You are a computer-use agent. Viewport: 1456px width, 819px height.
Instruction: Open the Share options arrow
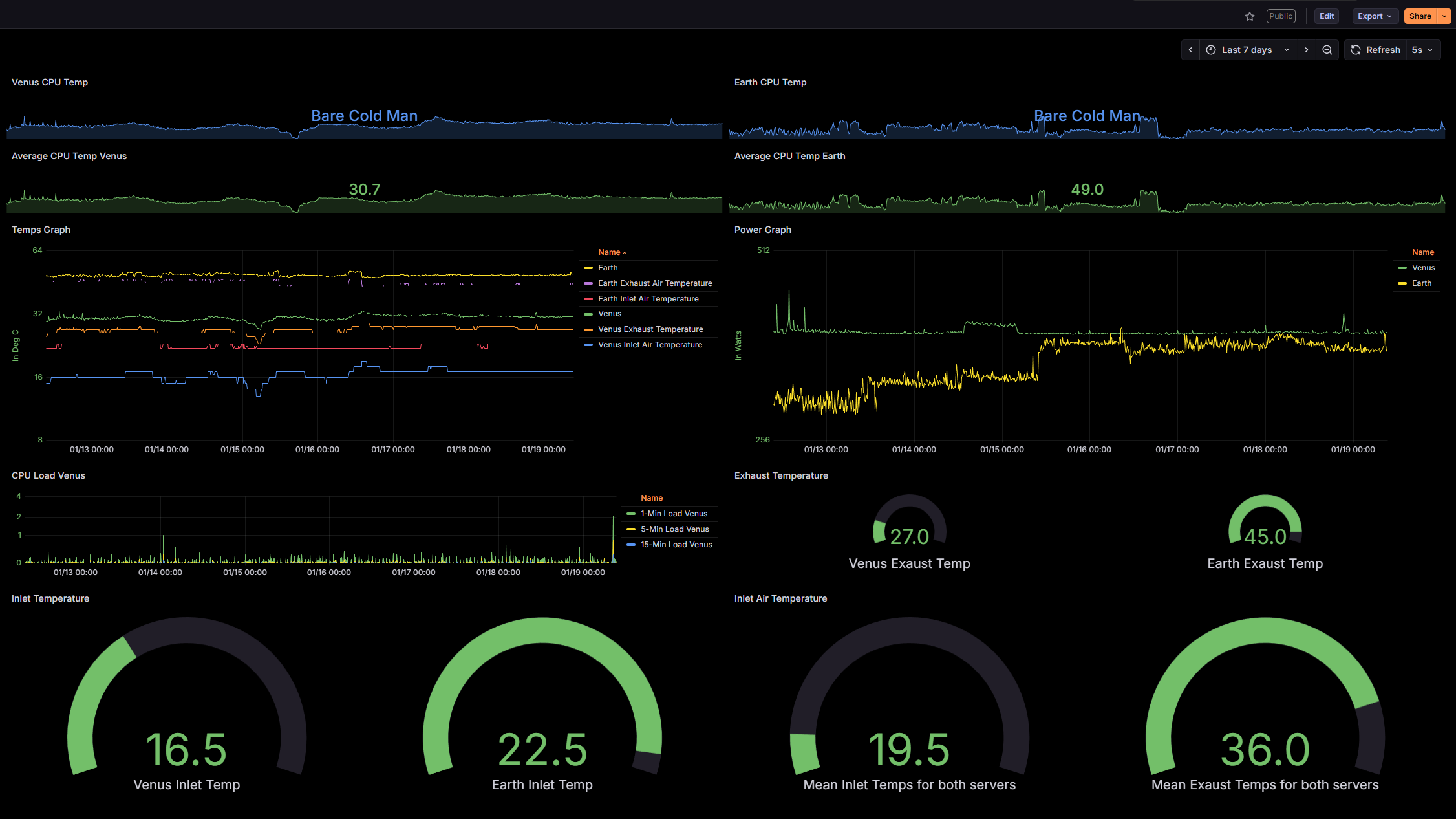point(1444,16)
